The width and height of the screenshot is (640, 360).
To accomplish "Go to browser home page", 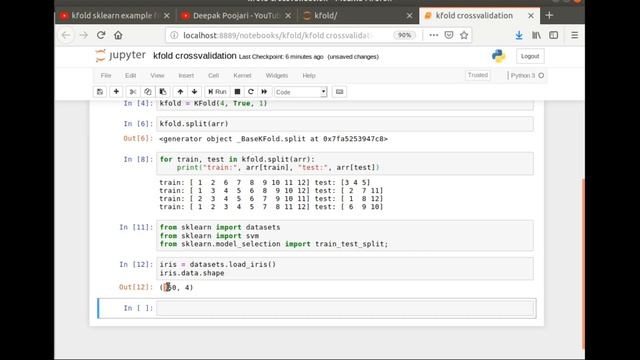I will coord(118,36).
